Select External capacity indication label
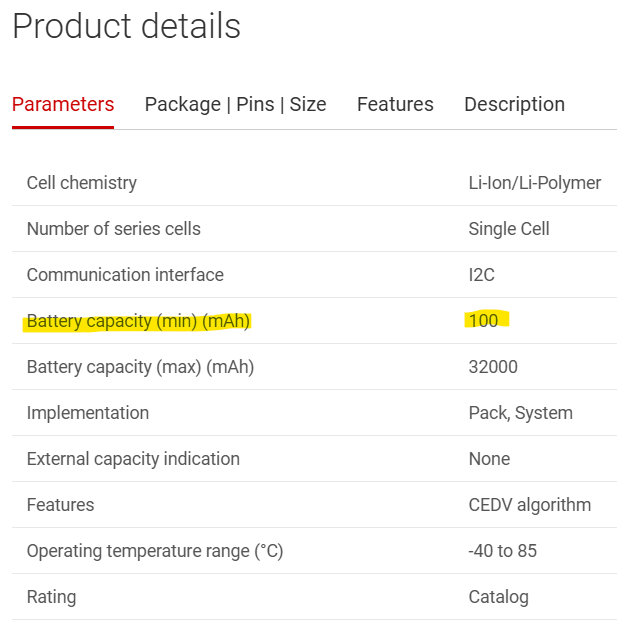The height and width of the screenshot is (621, 617). (x=133, y=459)
